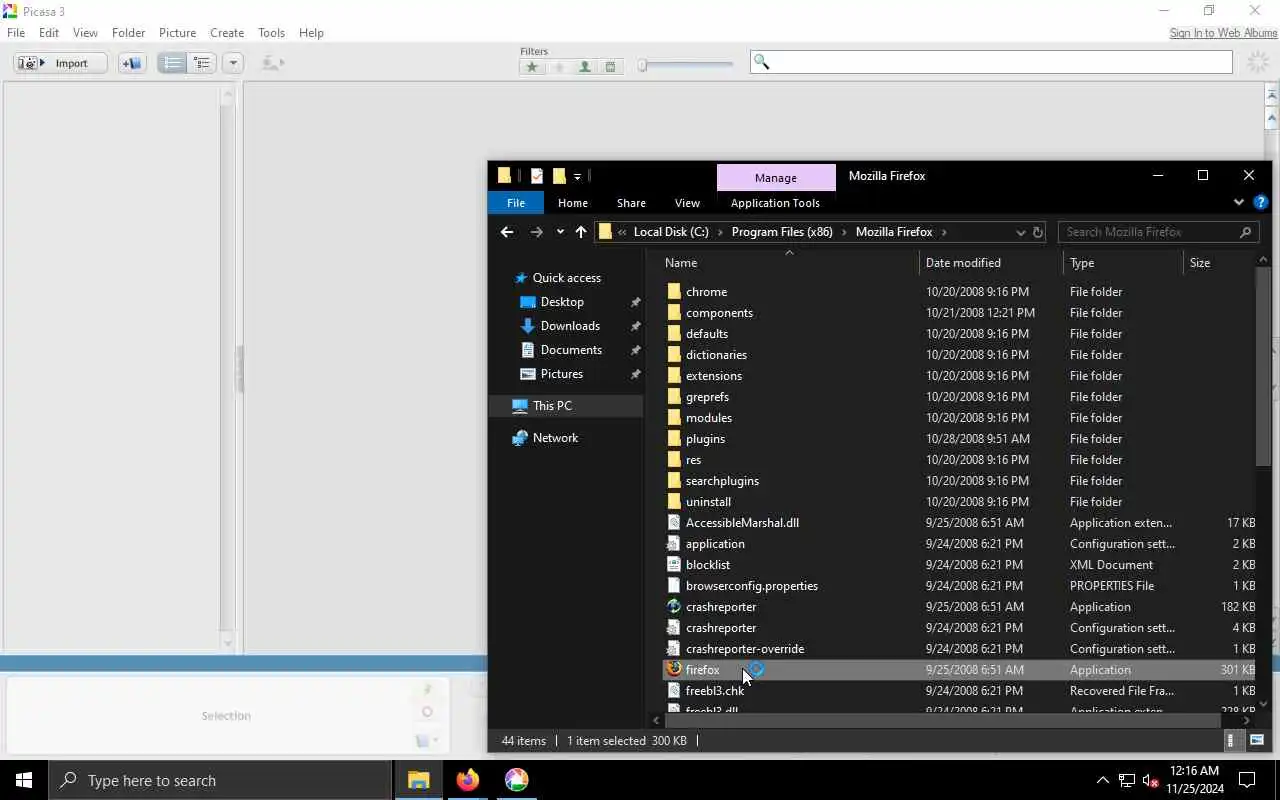The width and height of the screenshot is (1280, 800).
Task: Toggle the starred photos filter in Picasa
Action: point(532,67)
